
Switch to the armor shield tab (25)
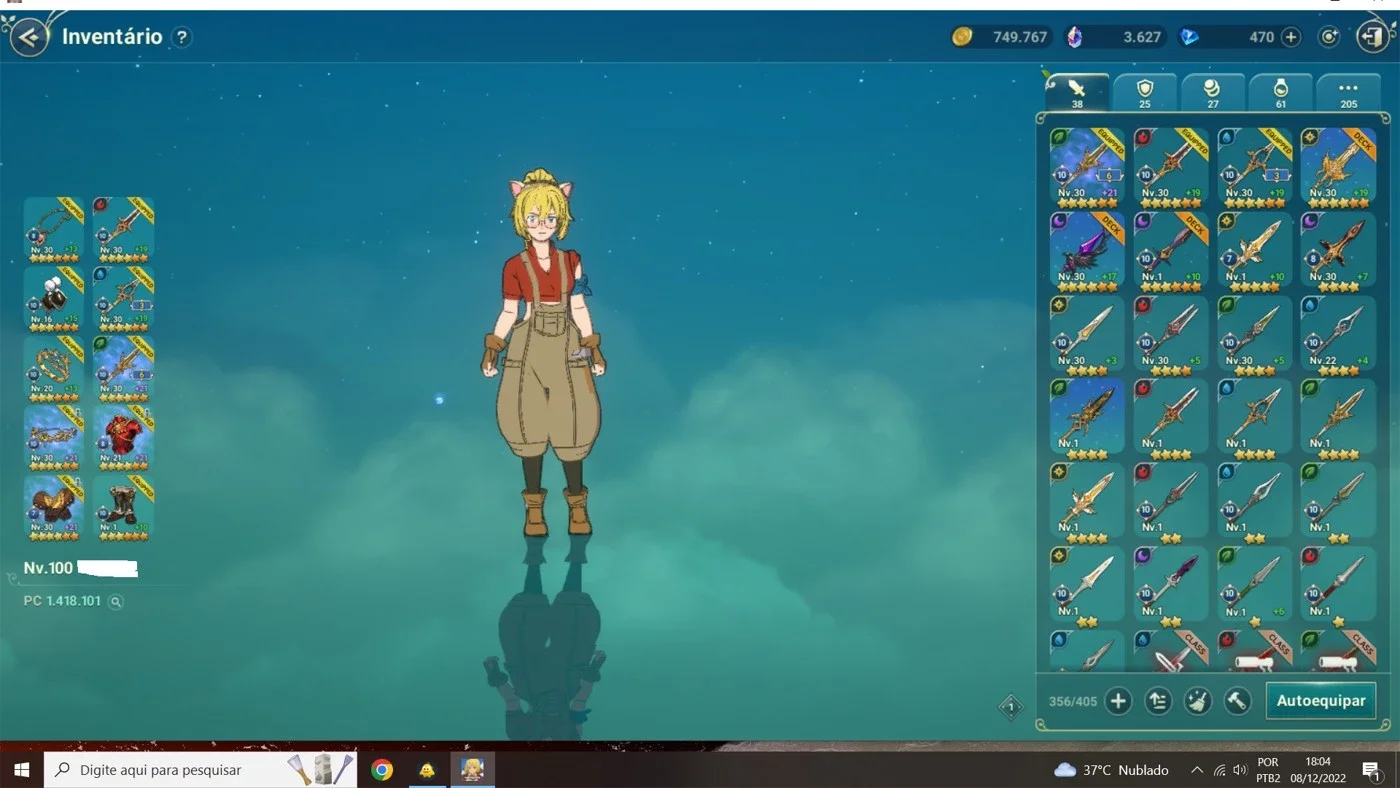1145,92
